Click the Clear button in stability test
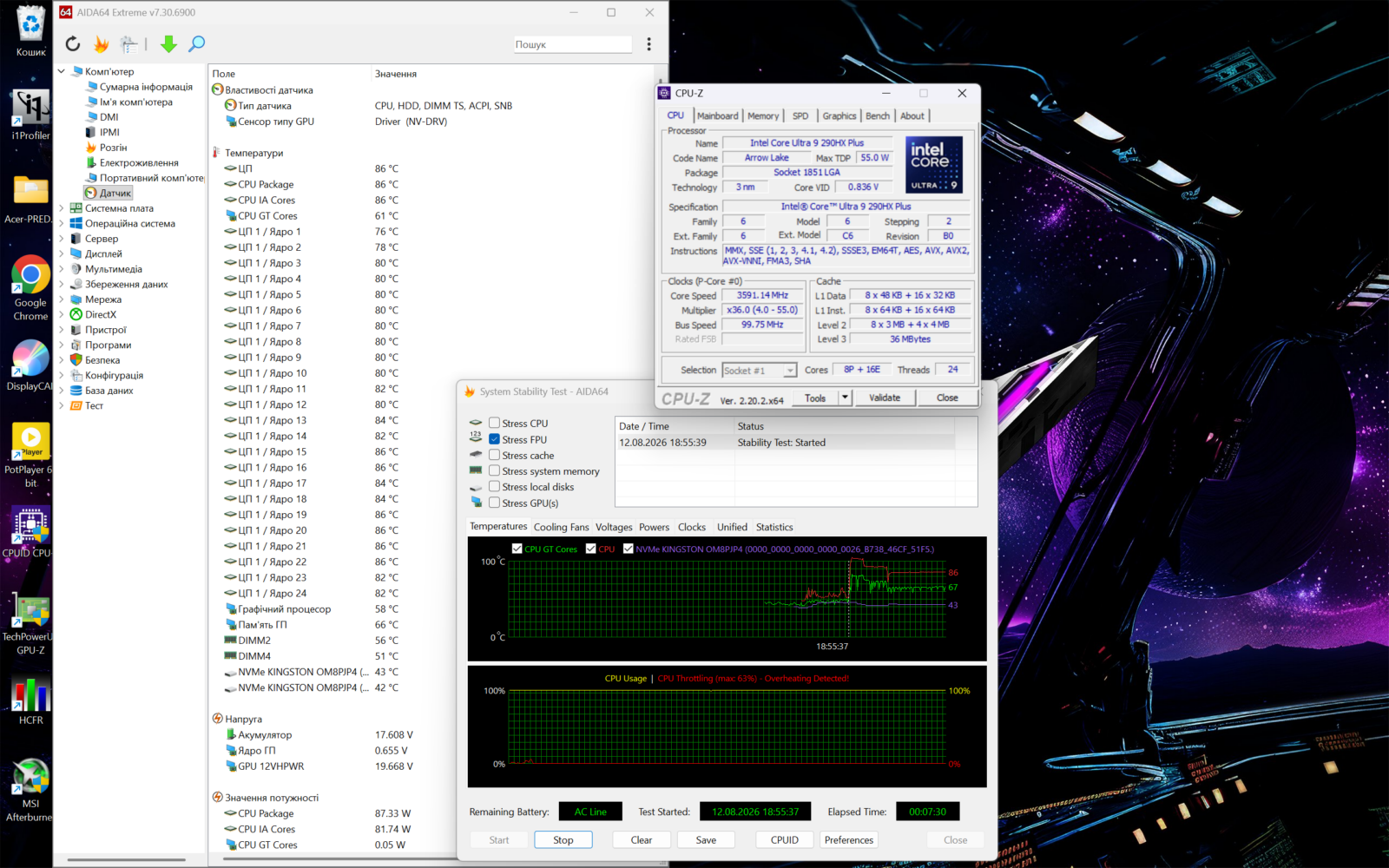 642,839
